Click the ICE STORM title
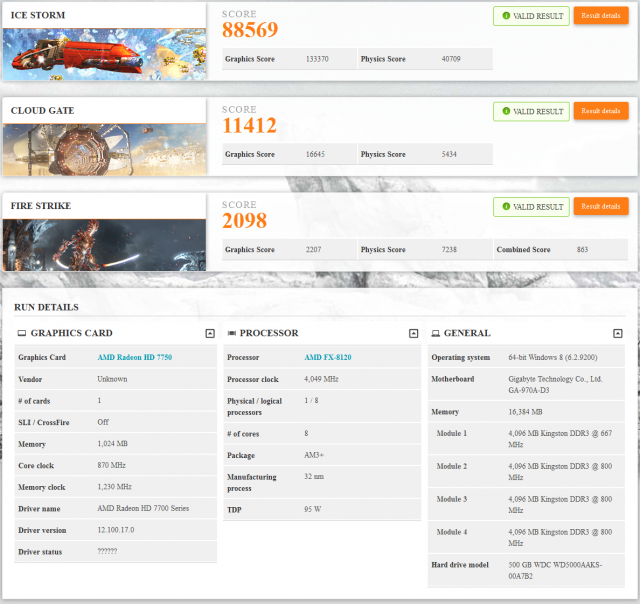The image size is (640, 604). tap(38, 15)
